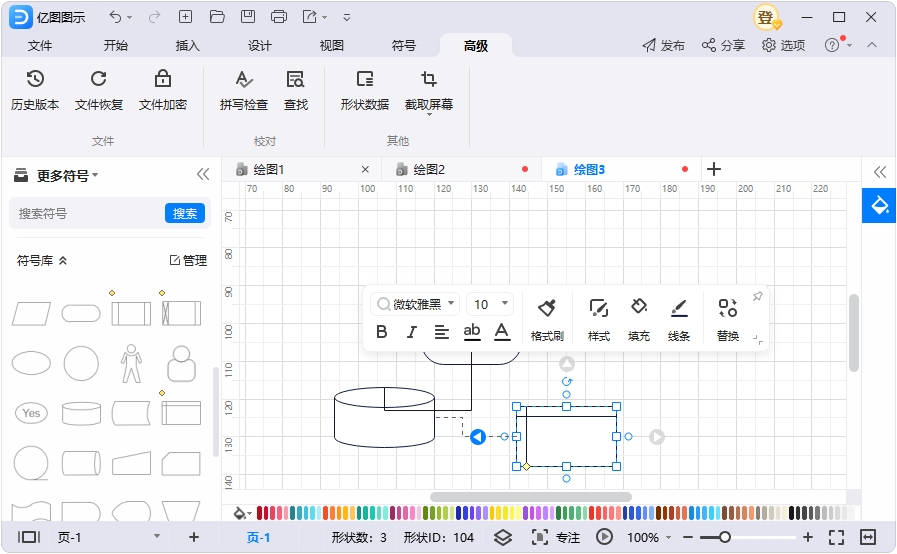Click the 替换 replace shape icon
The image size is (897, 554).
coord(727,319)
